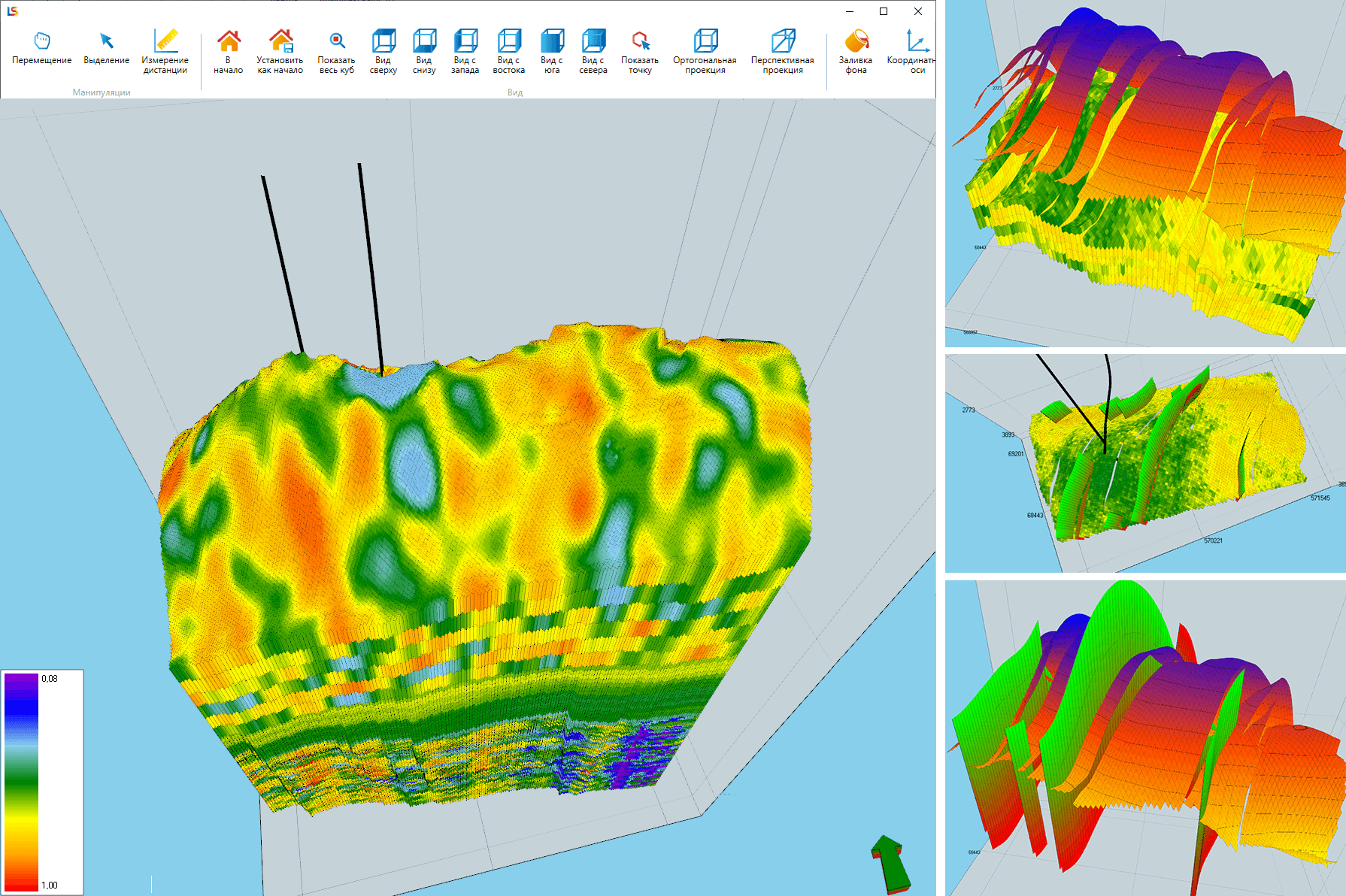Enable Перспективная проекция mode

[783, 52]
